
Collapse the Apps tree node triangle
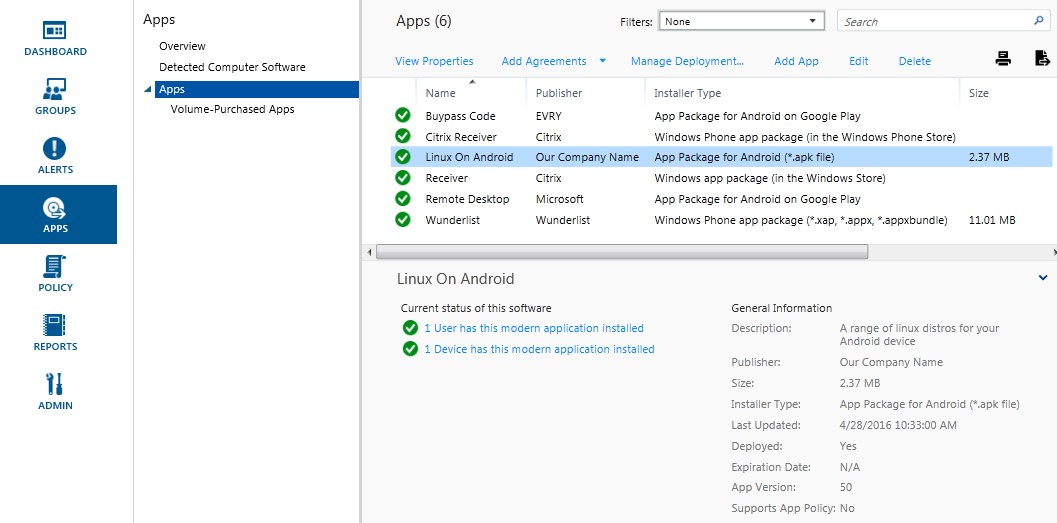point(148,89)
